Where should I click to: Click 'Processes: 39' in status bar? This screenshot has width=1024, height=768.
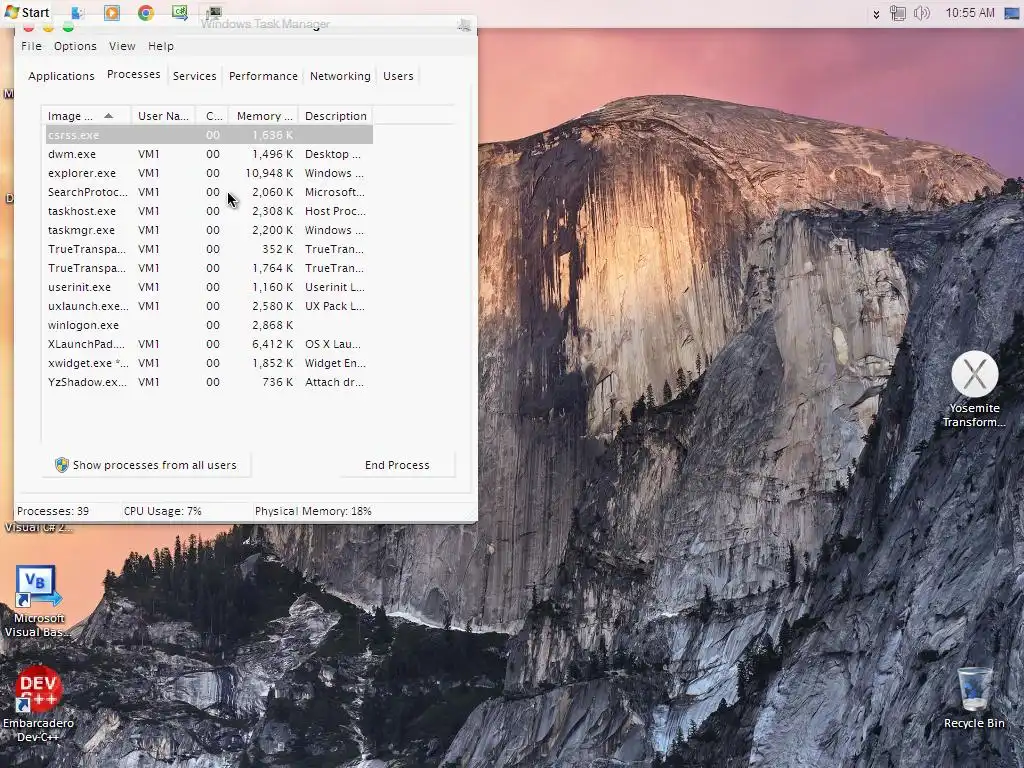pyautogui.click(x=53, y=511)
